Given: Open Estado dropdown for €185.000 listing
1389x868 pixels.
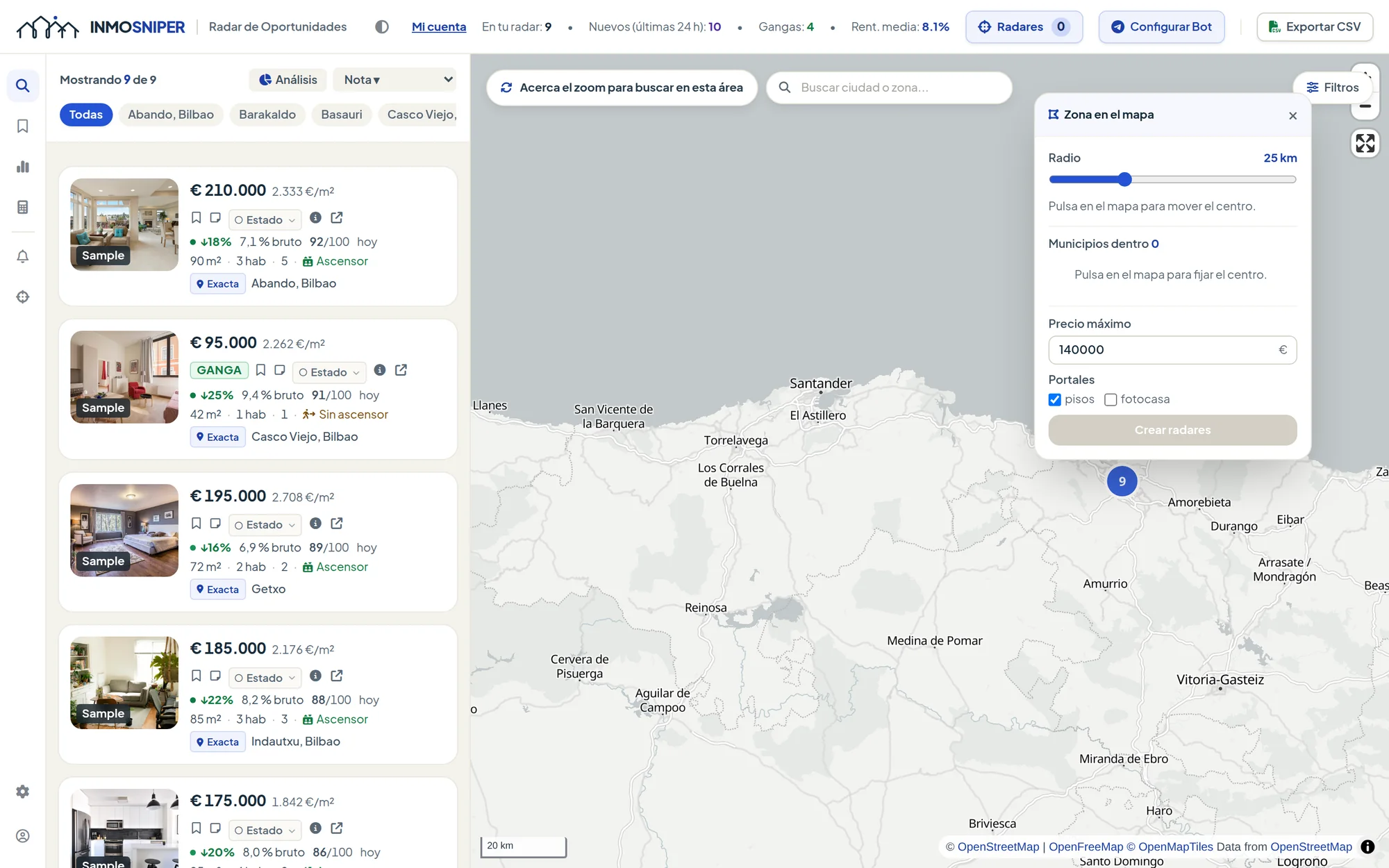Looking at the screenshot, I should 265,678.
